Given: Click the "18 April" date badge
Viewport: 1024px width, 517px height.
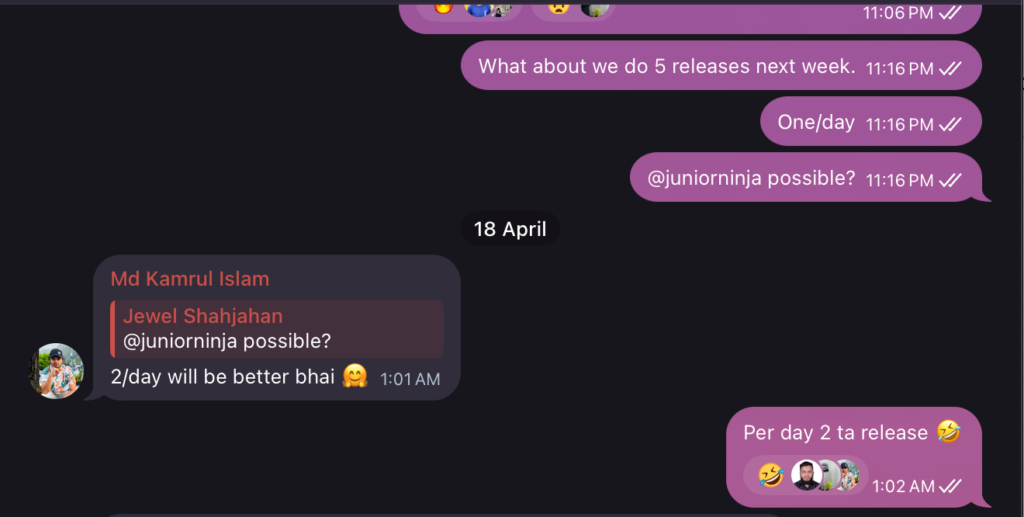Looking at the screenshot, I should pos(510,229).
